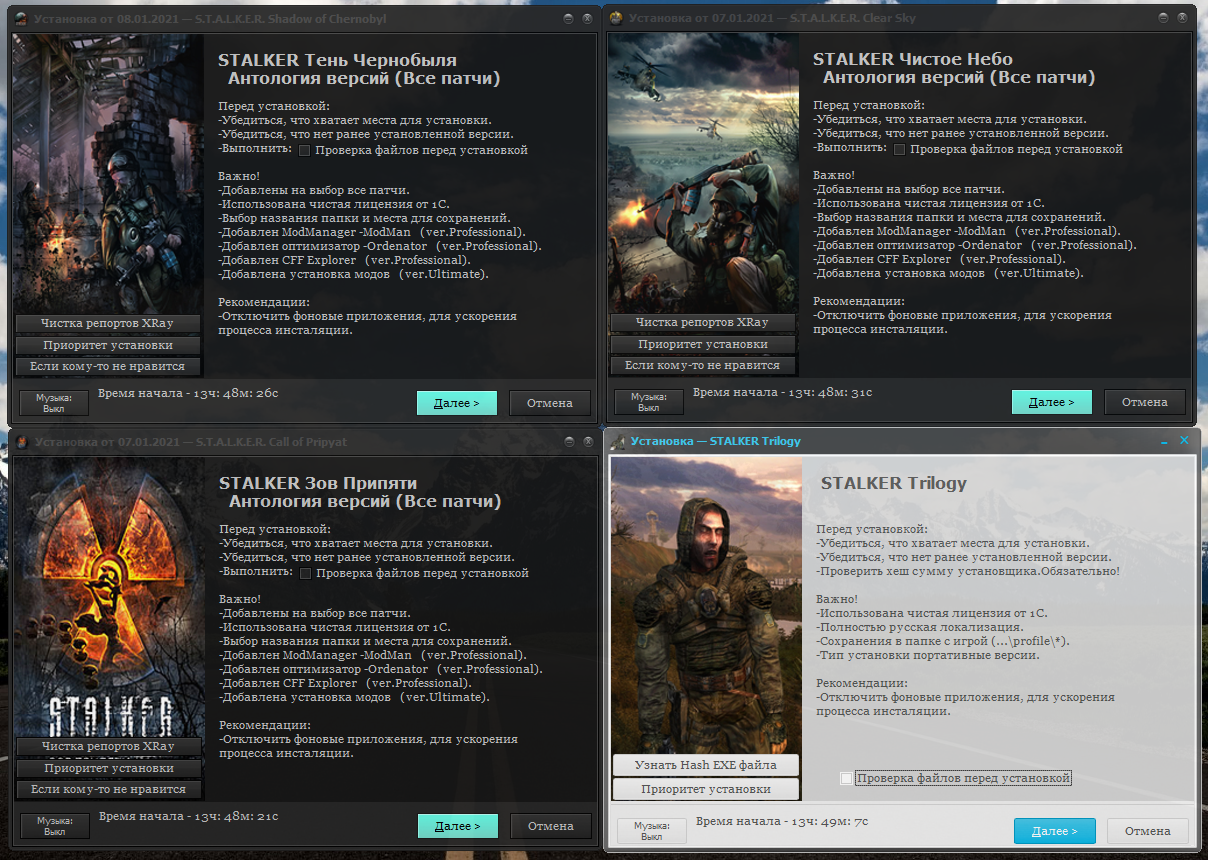Close the Shadow of Chernobyl installer window
The width and height of the screenshot is (1208, 860).
point(587,18)
